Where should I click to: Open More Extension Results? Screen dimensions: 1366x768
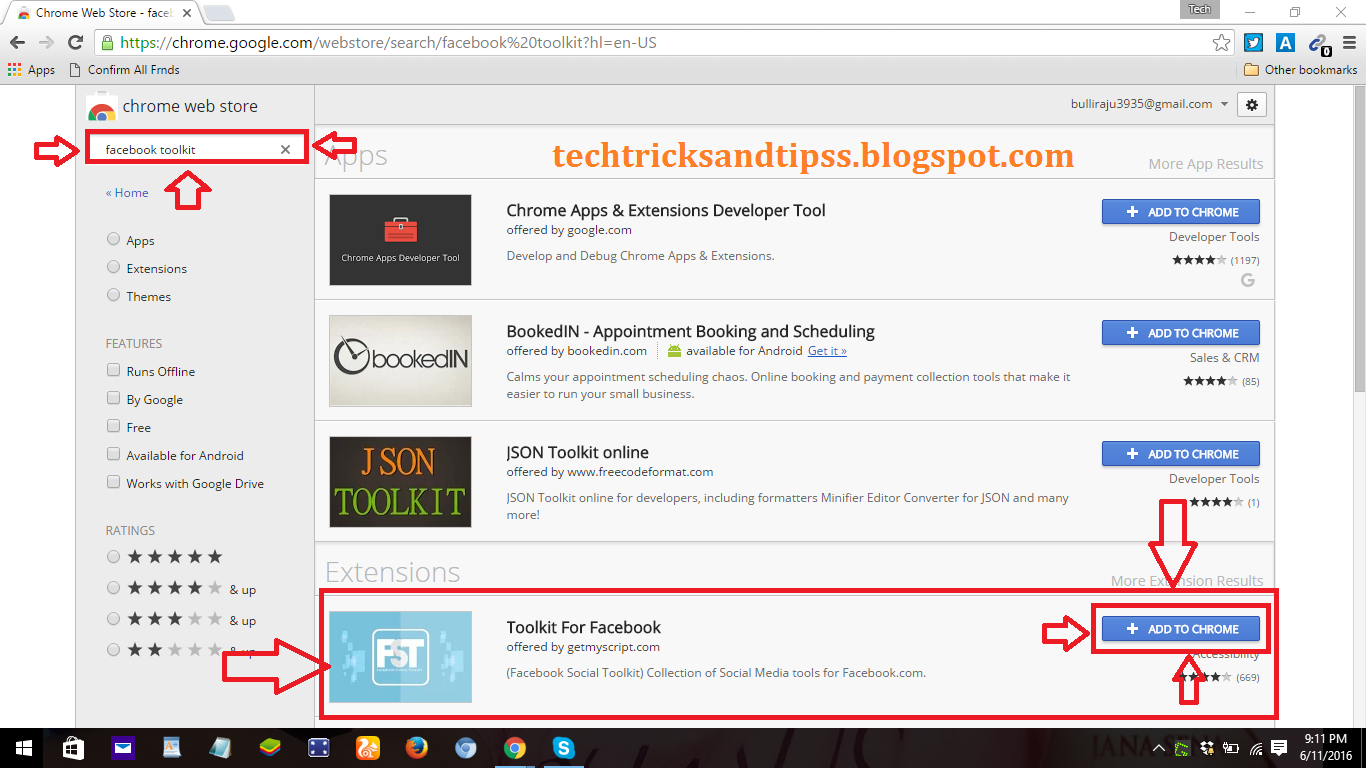(x=1187, y=581)
